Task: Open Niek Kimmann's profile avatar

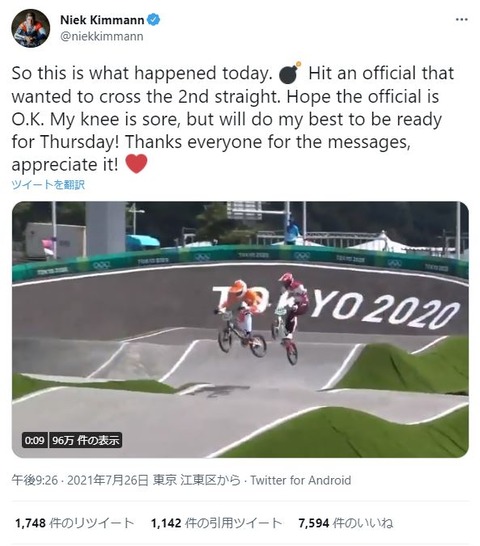Action: (x=31, y=28)
